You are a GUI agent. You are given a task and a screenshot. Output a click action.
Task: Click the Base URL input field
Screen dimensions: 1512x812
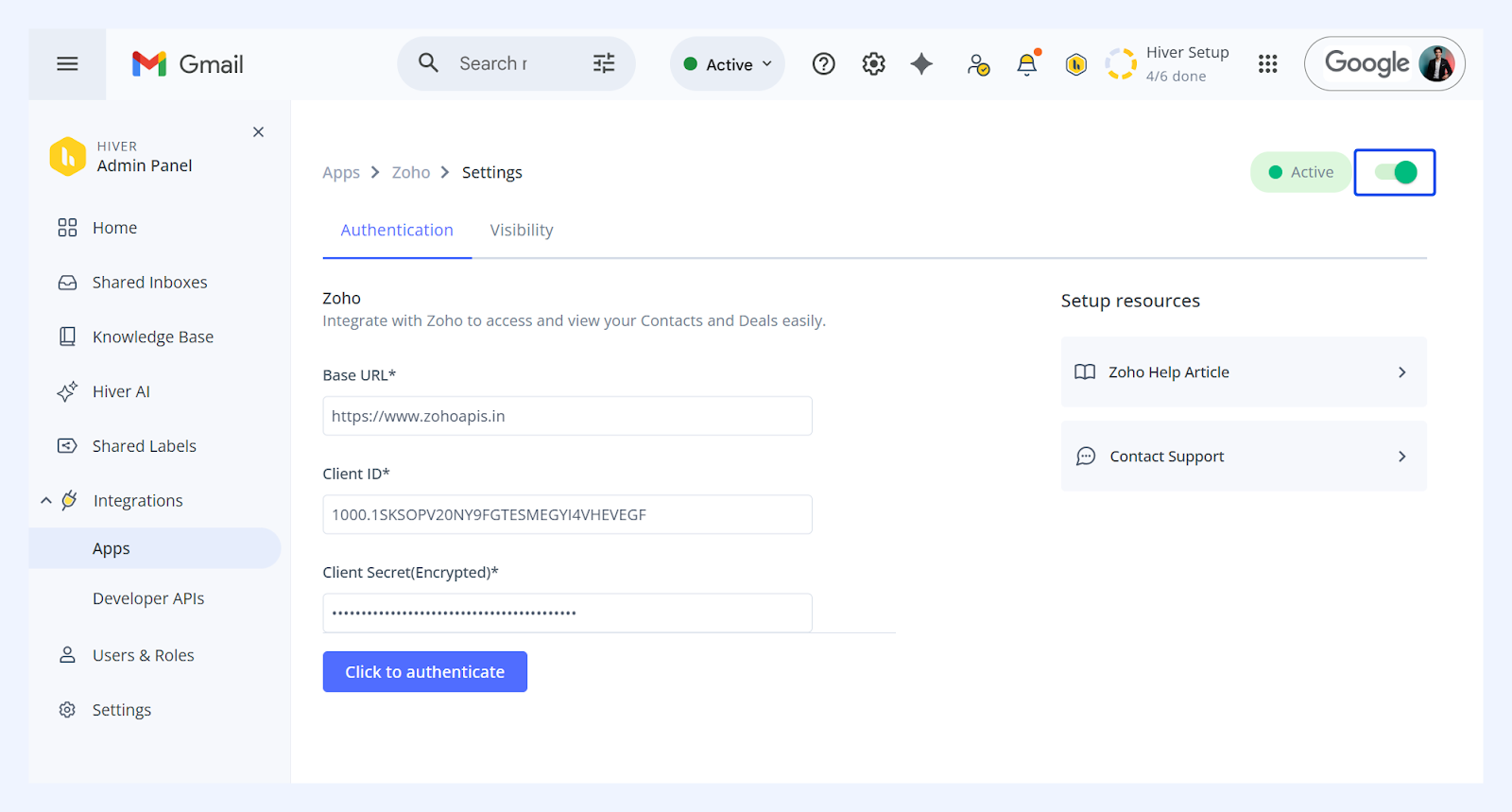tap(567, 416)
